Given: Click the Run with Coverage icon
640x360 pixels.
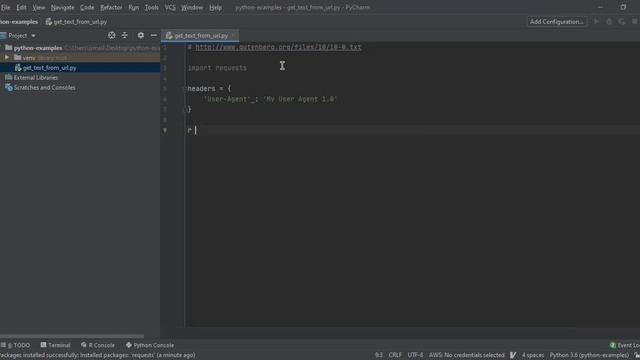Looking at the screenshot, I should pos(622,22).
